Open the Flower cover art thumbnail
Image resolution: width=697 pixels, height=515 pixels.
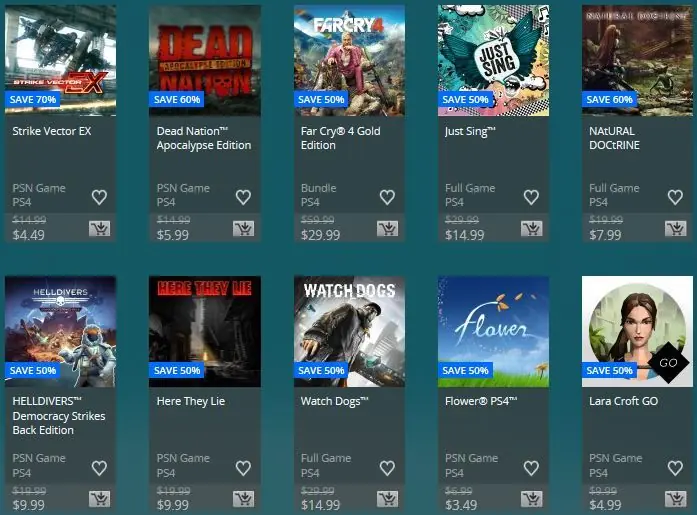pyautogui.click(x=493, y=331)
